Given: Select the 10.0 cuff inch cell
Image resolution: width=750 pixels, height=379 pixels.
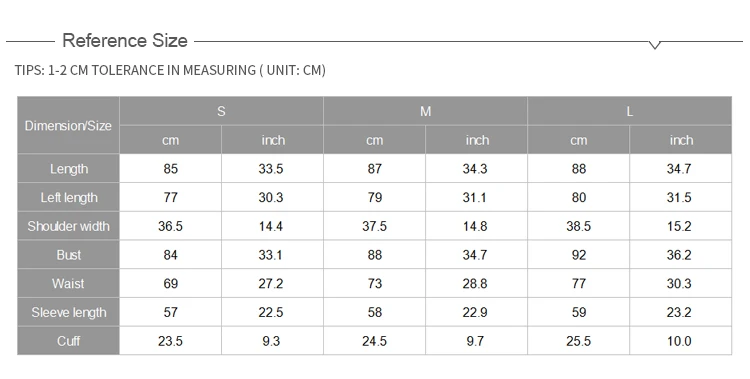Looking at the screenshot, I should 680,341.
